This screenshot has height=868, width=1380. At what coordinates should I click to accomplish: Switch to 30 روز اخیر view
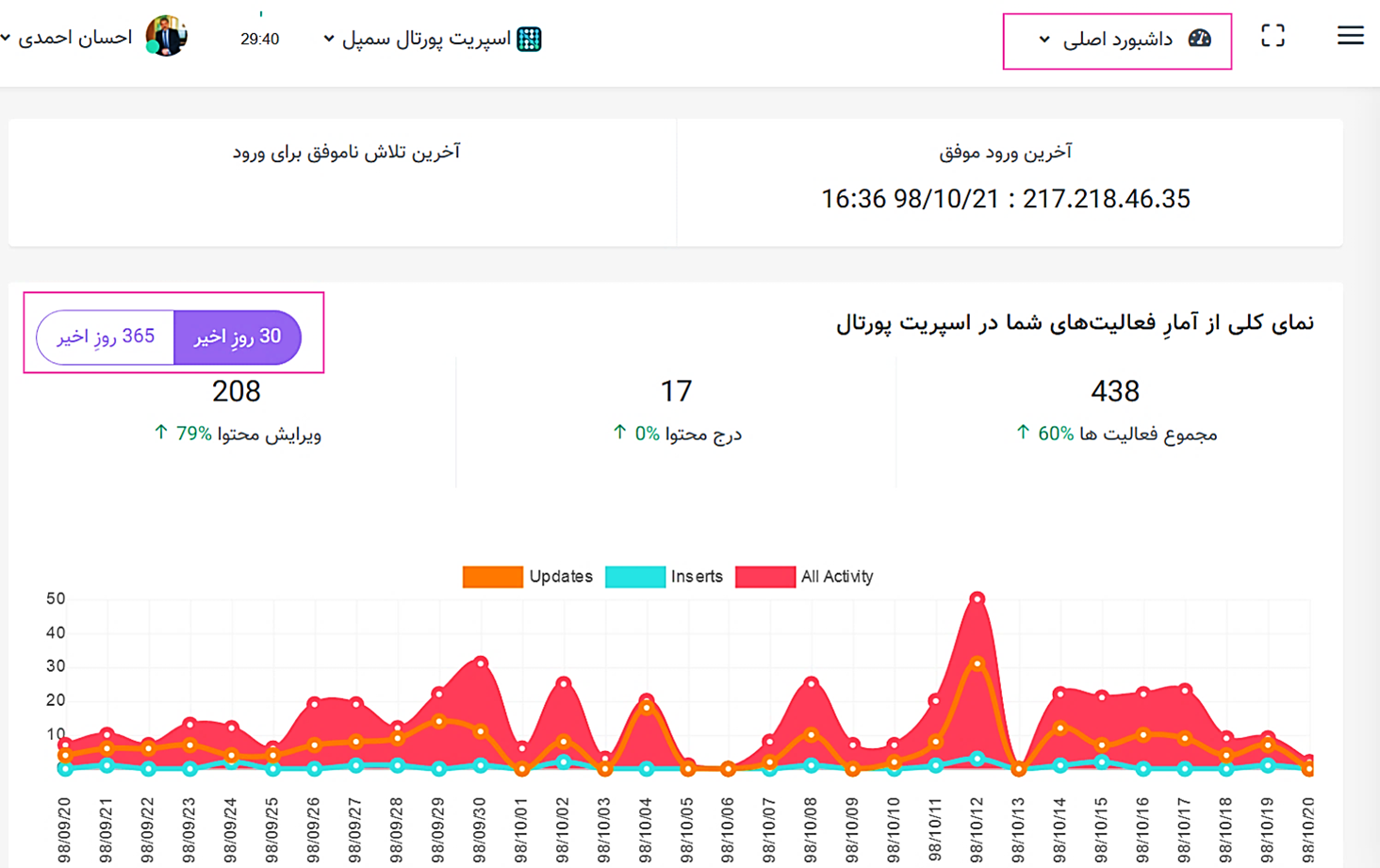pos(238,336)
